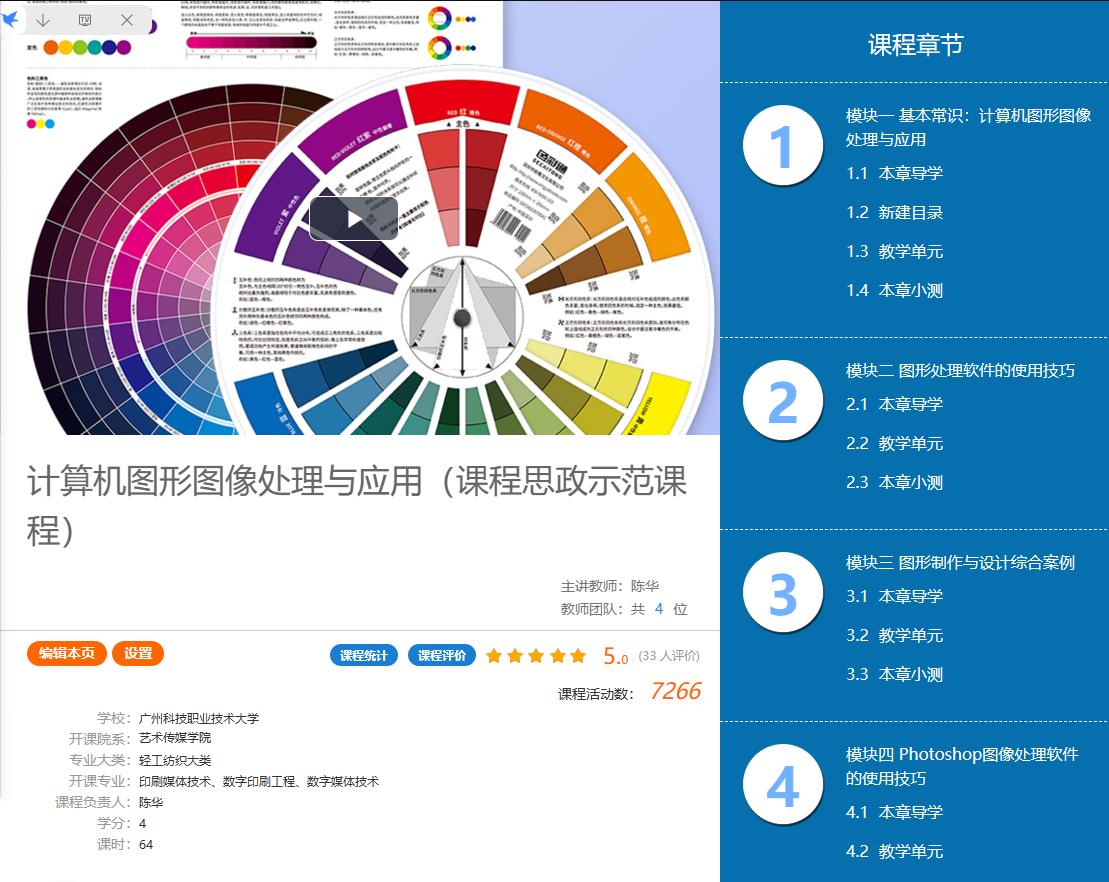Viewport: 1109px width, 882px height.
Task: Open the 设置 settings button
Action: coord(138,654)
